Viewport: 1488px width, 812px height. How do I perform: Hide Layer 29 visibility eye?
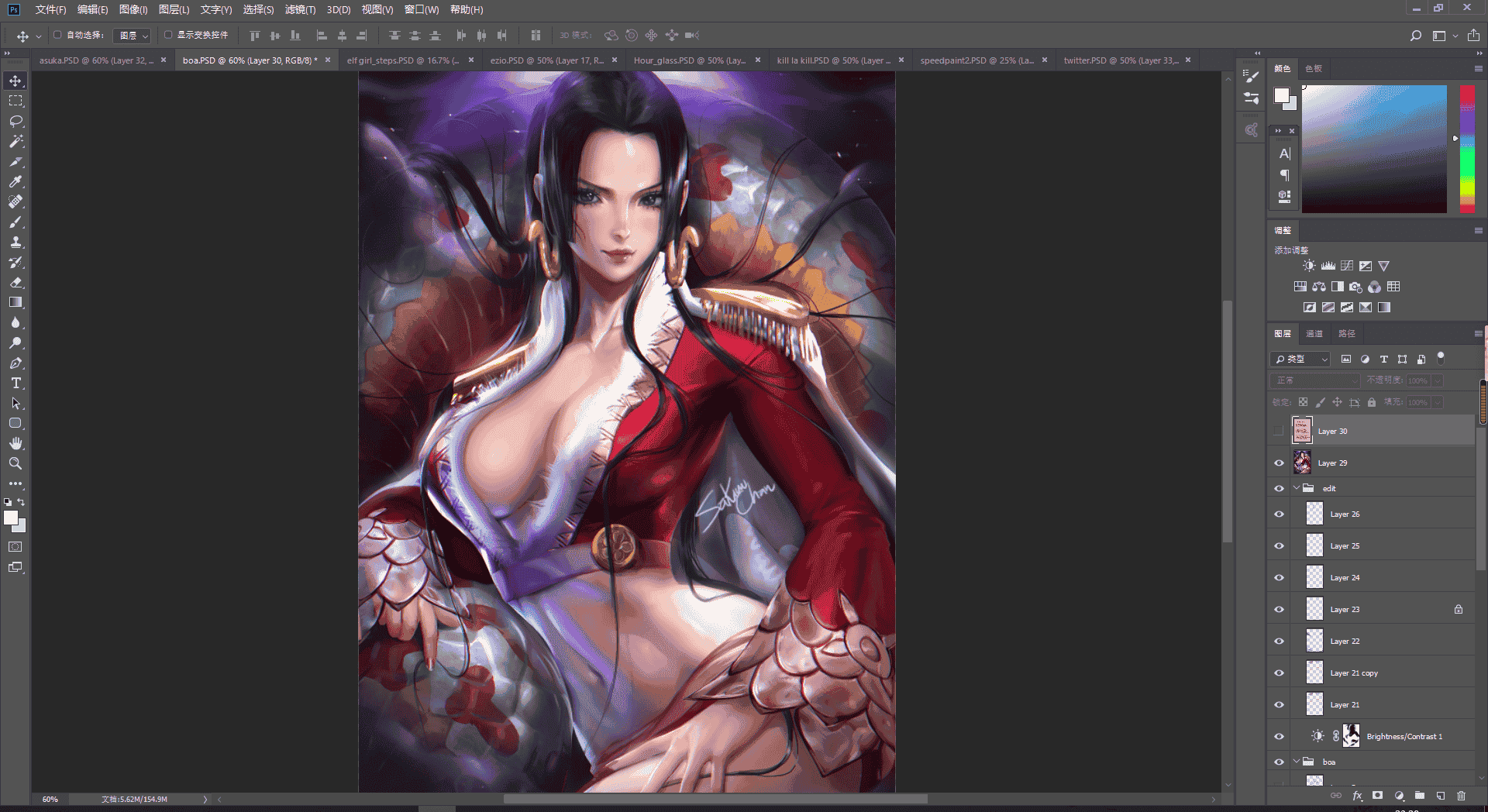(1279, 463)
